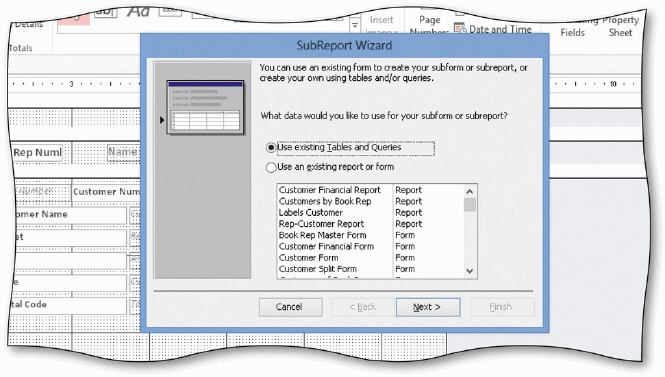Click list scrollbar up arrow
The width and height of the screenshot is (665, 377).
(469, 192)
